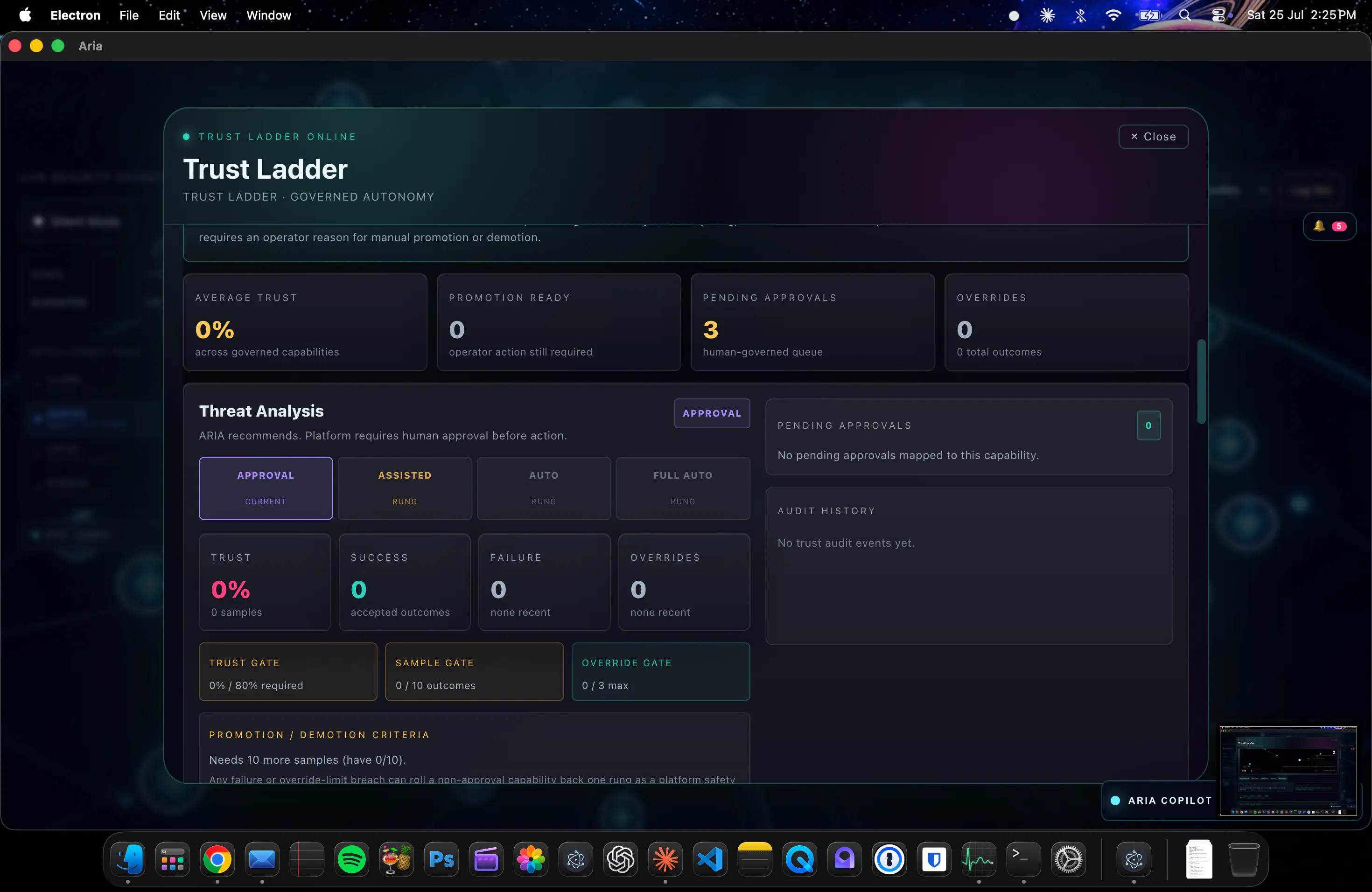The image size is (1372, 892).
Task: Open the Electron icon beside Photos
Action: (x=576, y=859)
